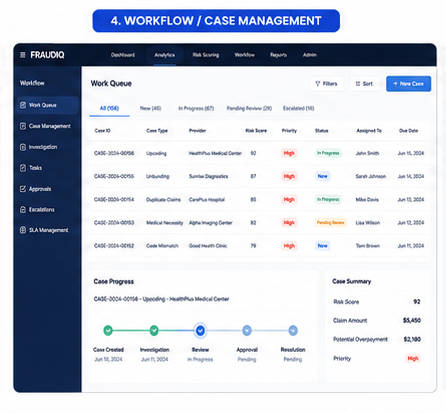Switch to the In Progress tab
The width and height of the screenshot is (446, 413).
(x=196, y=108)
